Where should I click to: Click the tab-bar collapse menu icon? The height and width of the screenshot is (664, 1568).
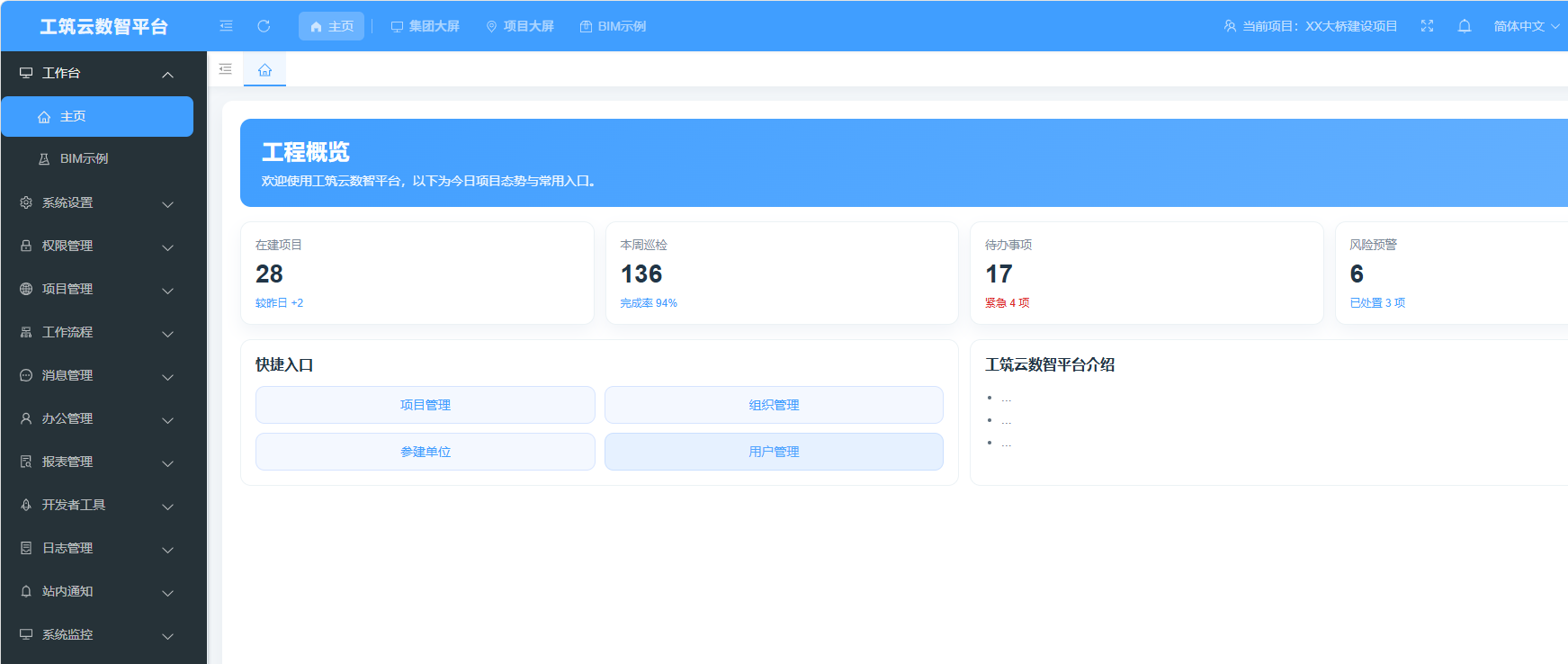pyautogui.click(x=225, y=69)
